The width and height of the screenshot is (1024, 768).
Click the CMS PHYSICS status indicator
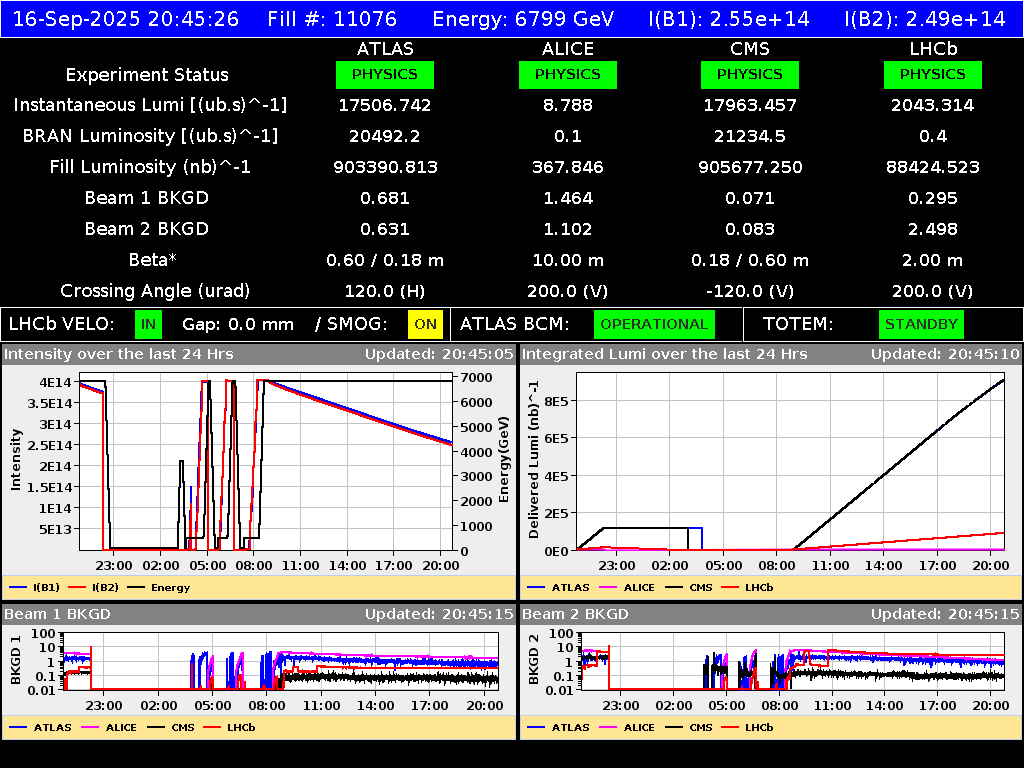click(750, 74)
